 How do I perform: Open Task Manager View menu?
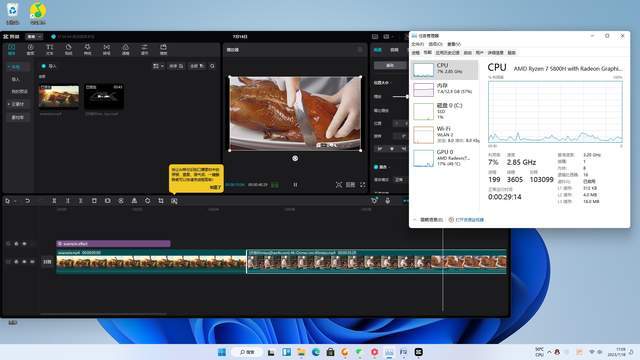point(454,44)
